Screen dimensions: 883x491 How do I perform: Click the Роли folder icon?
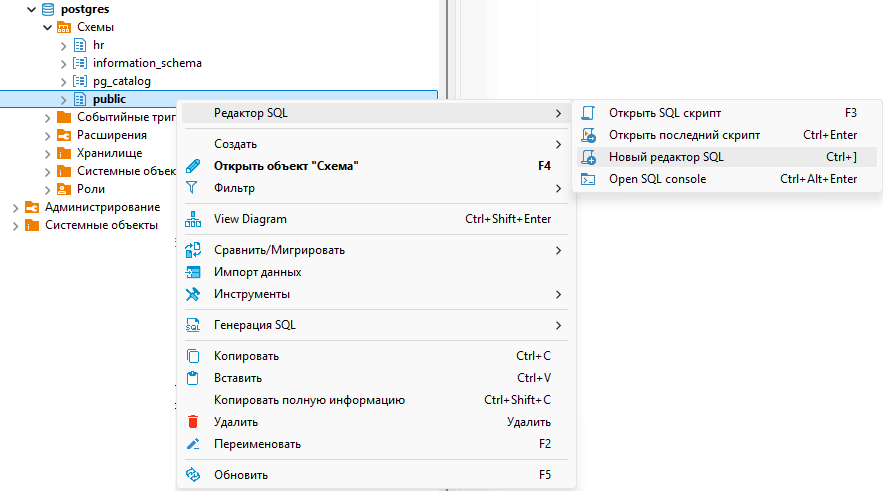[64, 189]
